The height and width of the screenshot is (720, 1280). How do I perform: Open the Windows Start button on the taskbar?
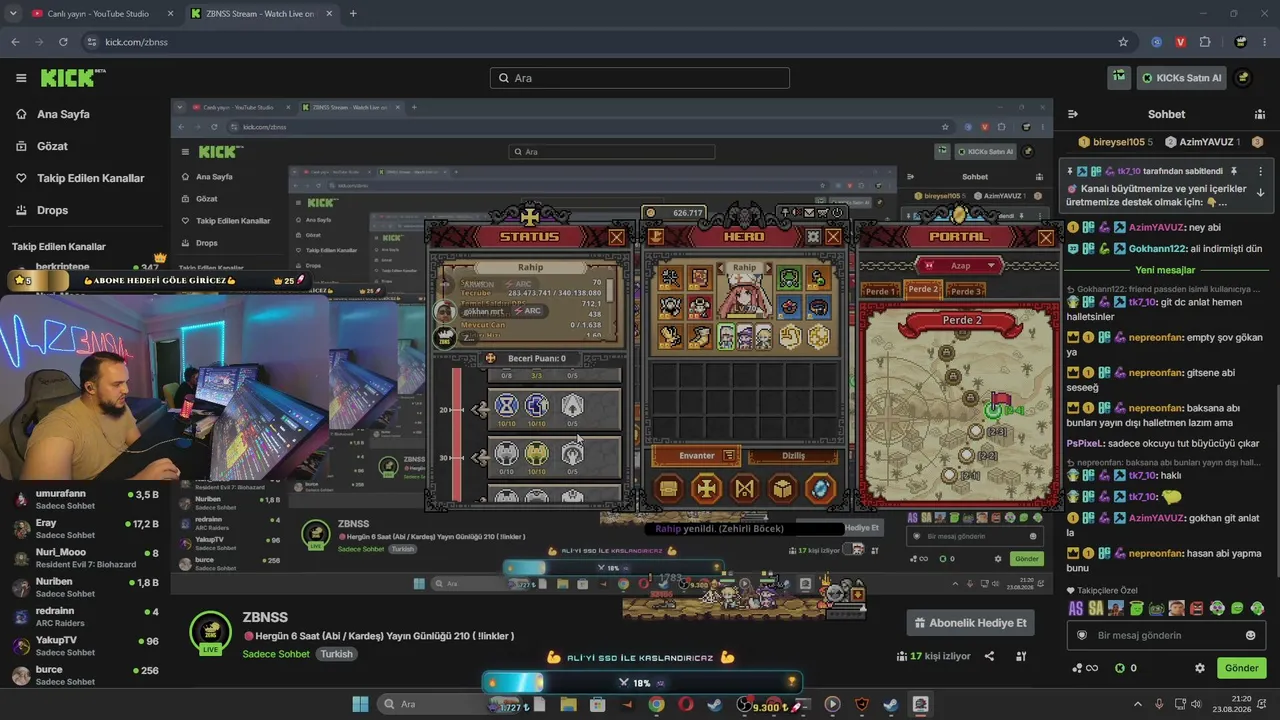tap(360, 704)
